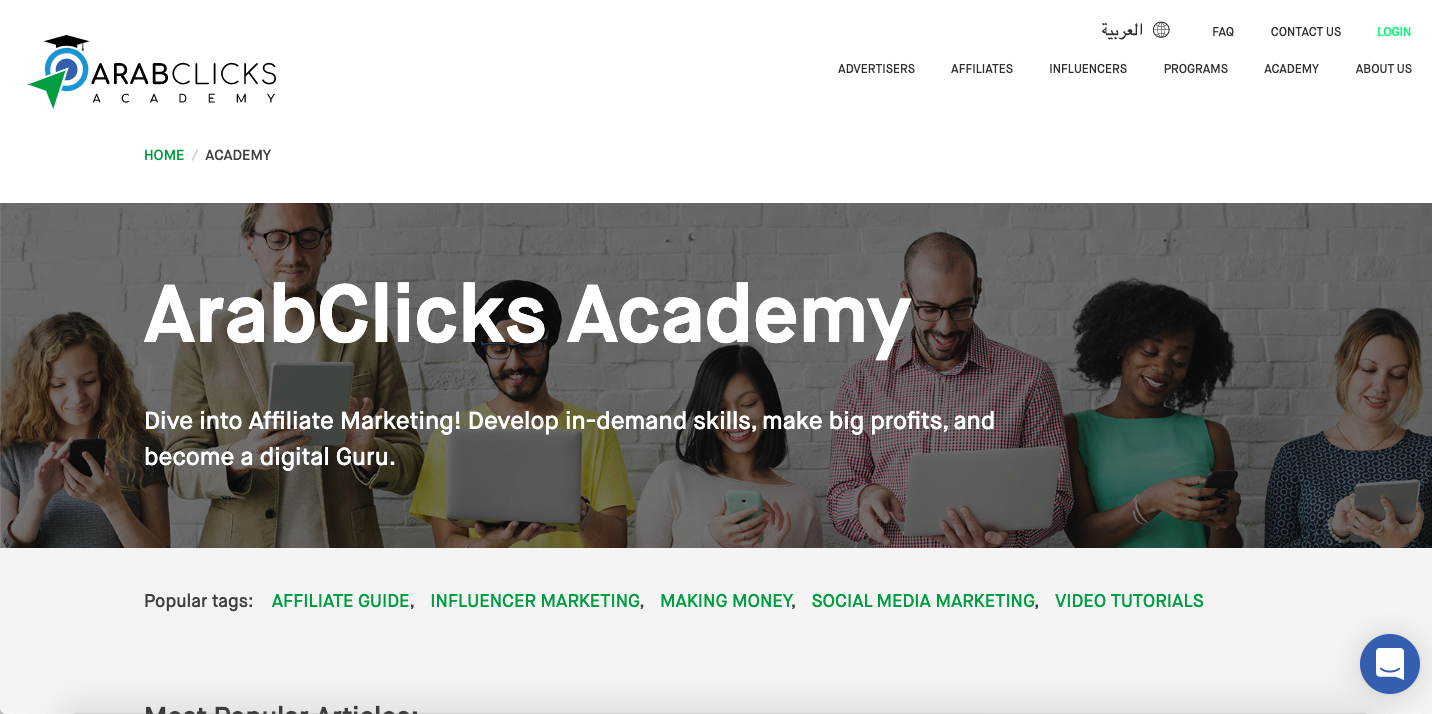Viewport: 1432px width, 714px height.
Task: Open the Influencers navigation item
Action: point(1088,69)
